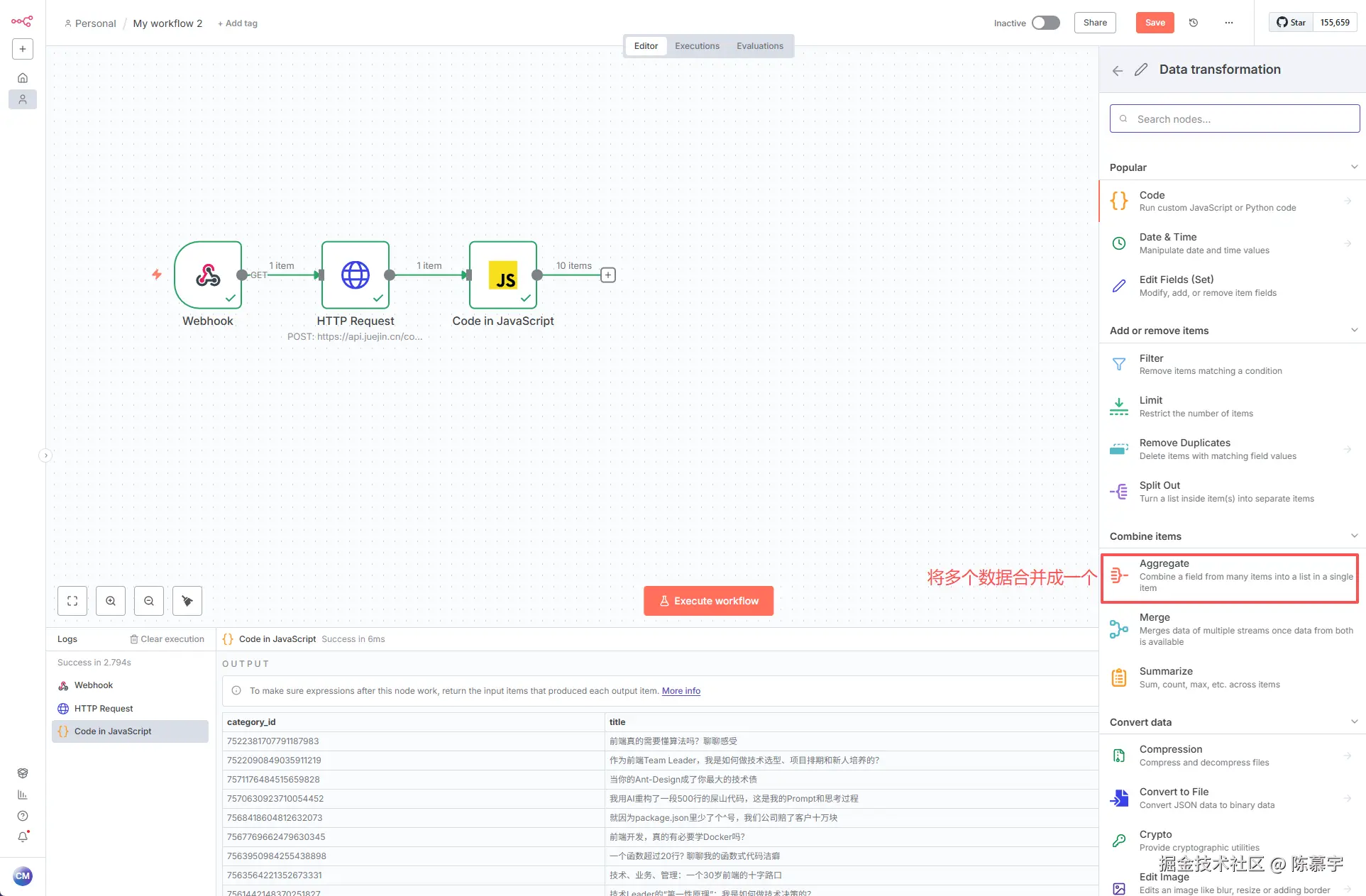Screen dimensions: 1366x896
Task: Select the HTTP Request log entry
Action: click(104, 709)
